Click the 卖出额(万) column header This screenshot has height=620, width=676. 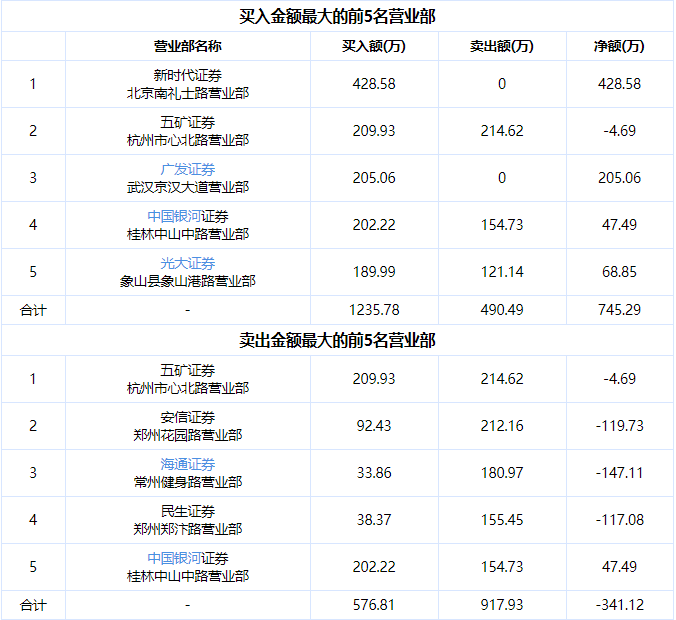[x=502, y=46]
